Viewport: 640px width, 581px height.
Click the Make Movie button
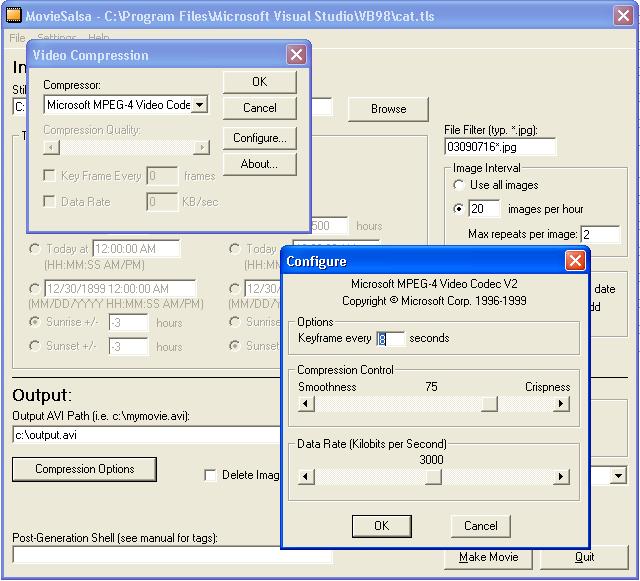click(x=488, y=557)
